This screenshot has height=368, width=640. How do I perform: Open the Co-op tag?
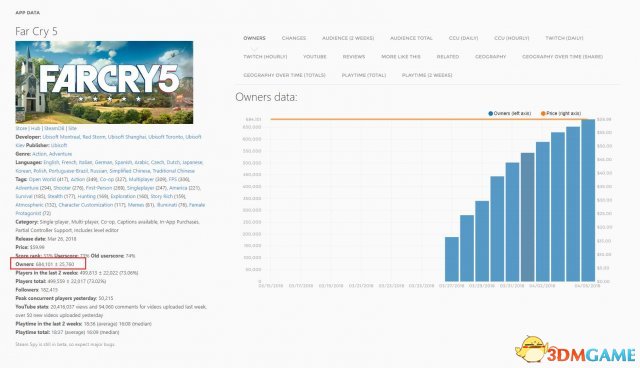pyautogui.click(x=107, y=180)
